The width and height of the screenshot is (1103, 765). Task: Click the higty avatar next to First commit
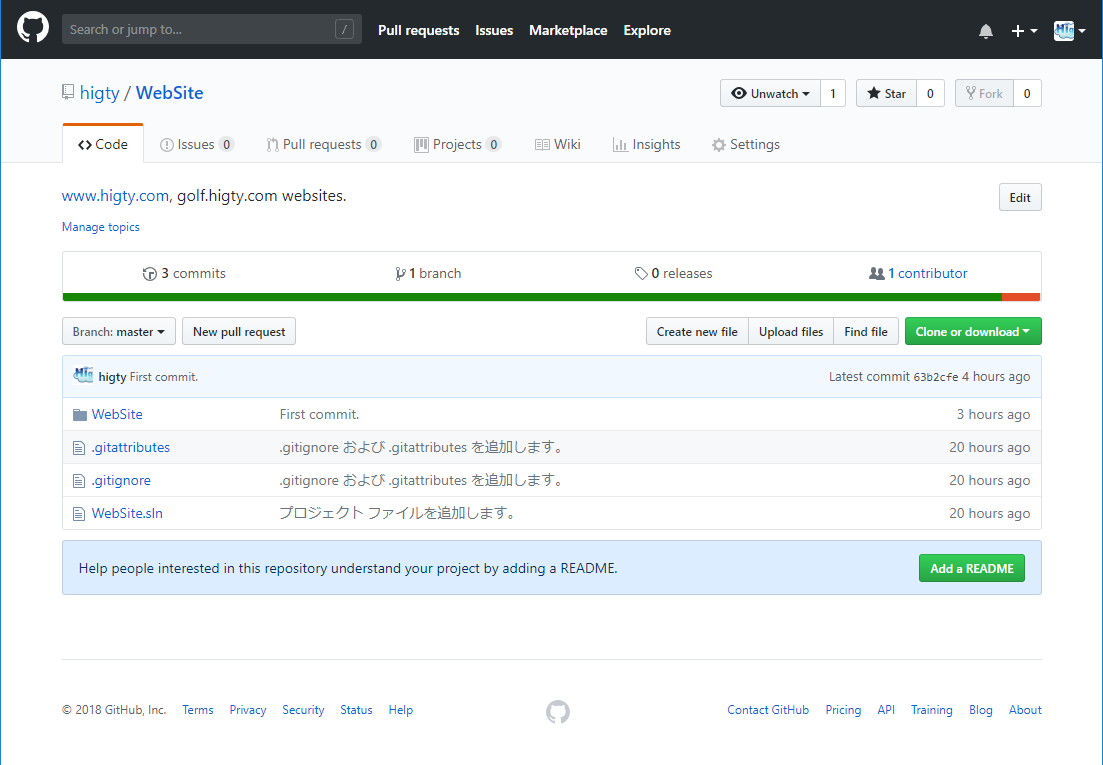(x=84, y=375)
